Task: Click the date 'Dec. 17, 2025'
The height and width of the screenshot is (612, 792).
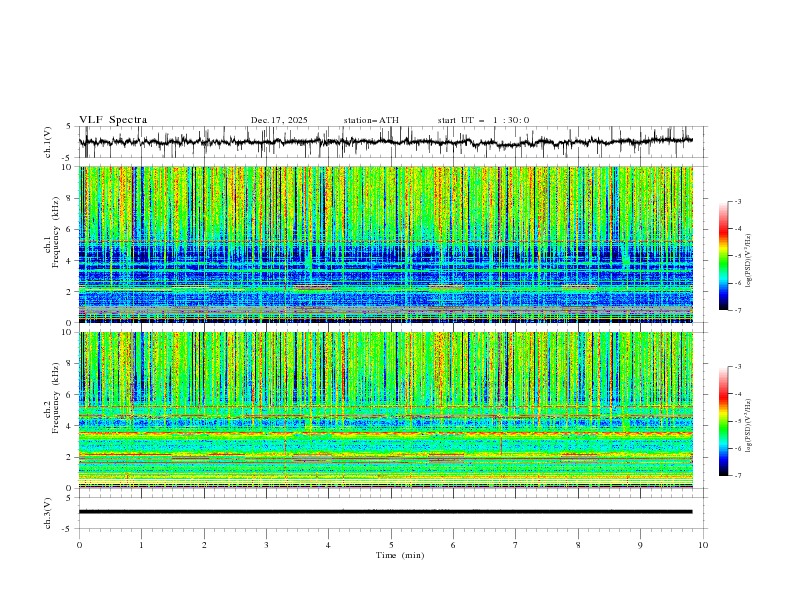Action: [279, 120]
